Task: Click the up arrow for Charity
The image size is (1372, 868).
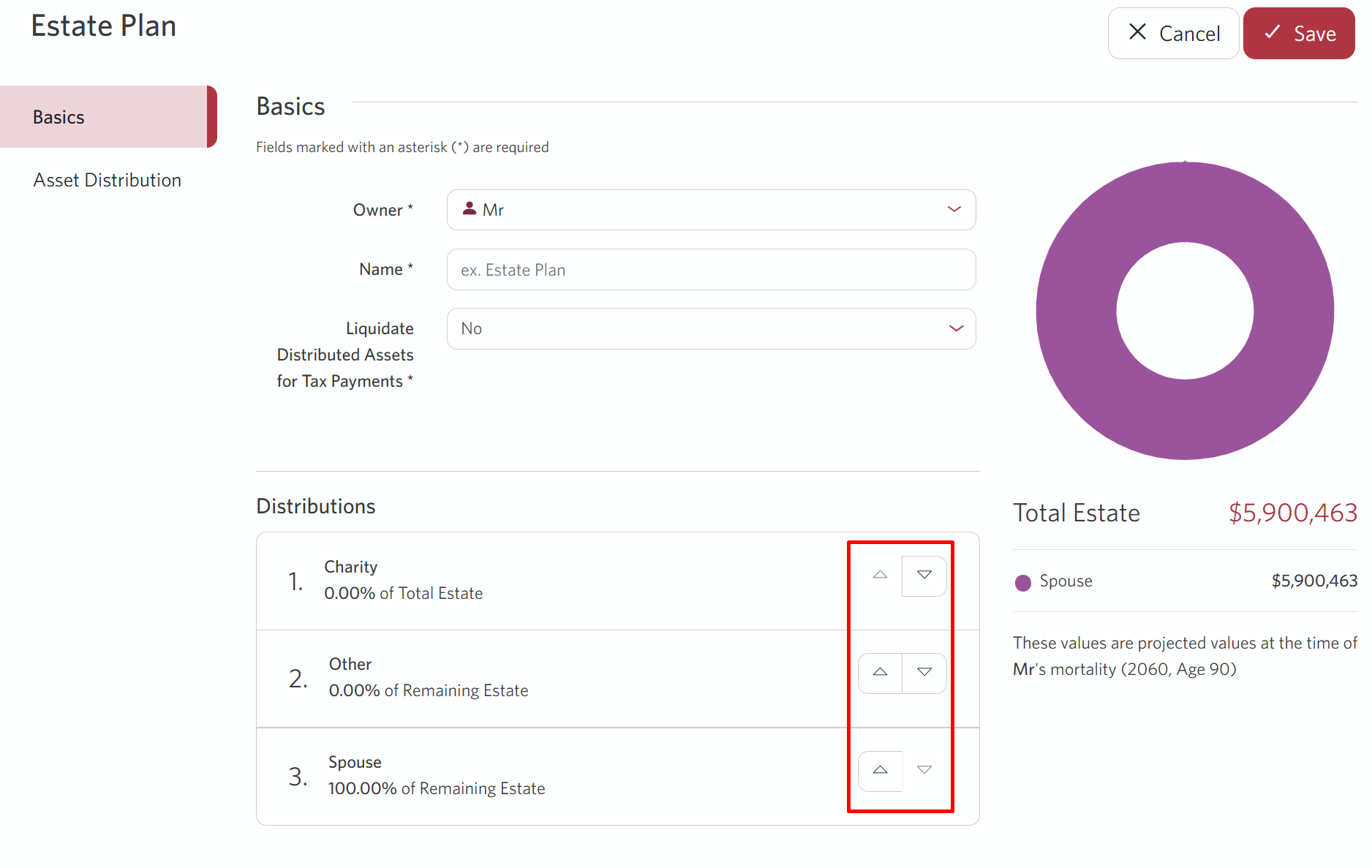Action: click(880, 575)
